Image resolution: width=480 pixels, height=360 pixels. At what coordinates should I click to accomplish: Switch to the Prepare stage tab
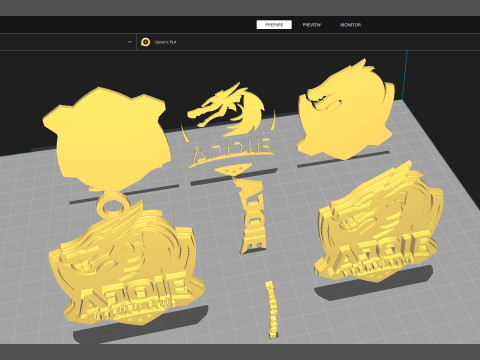274,25
